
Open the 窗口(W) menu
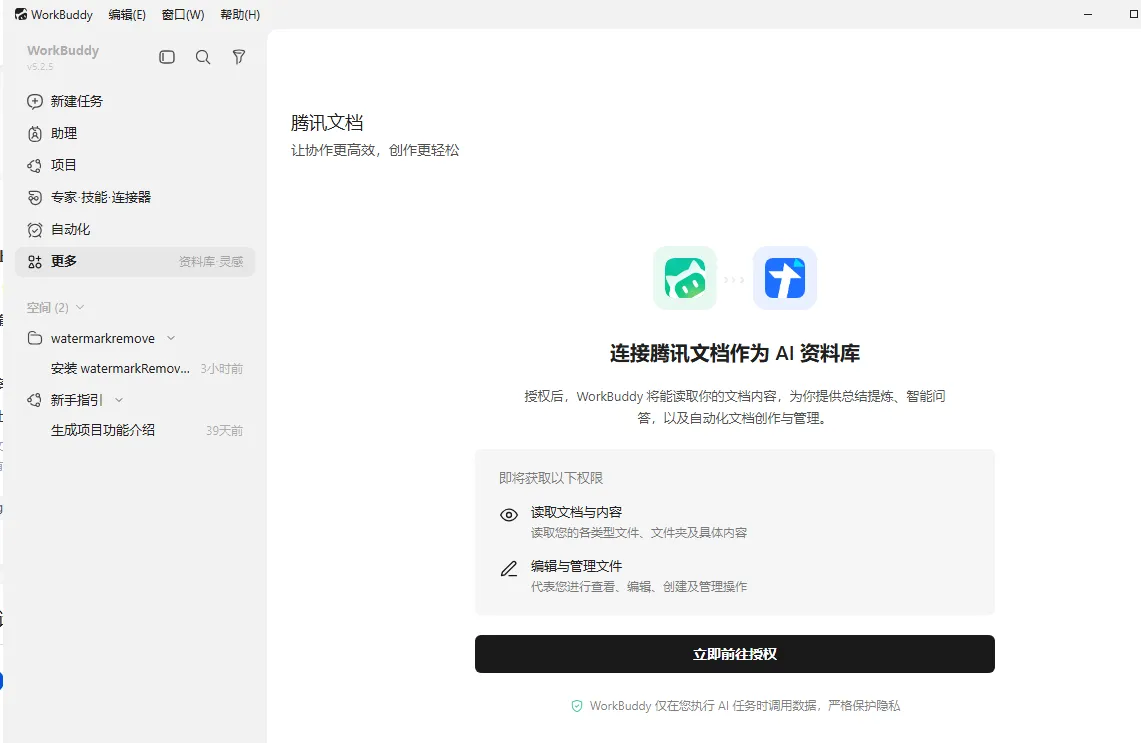tap(183, 14)
